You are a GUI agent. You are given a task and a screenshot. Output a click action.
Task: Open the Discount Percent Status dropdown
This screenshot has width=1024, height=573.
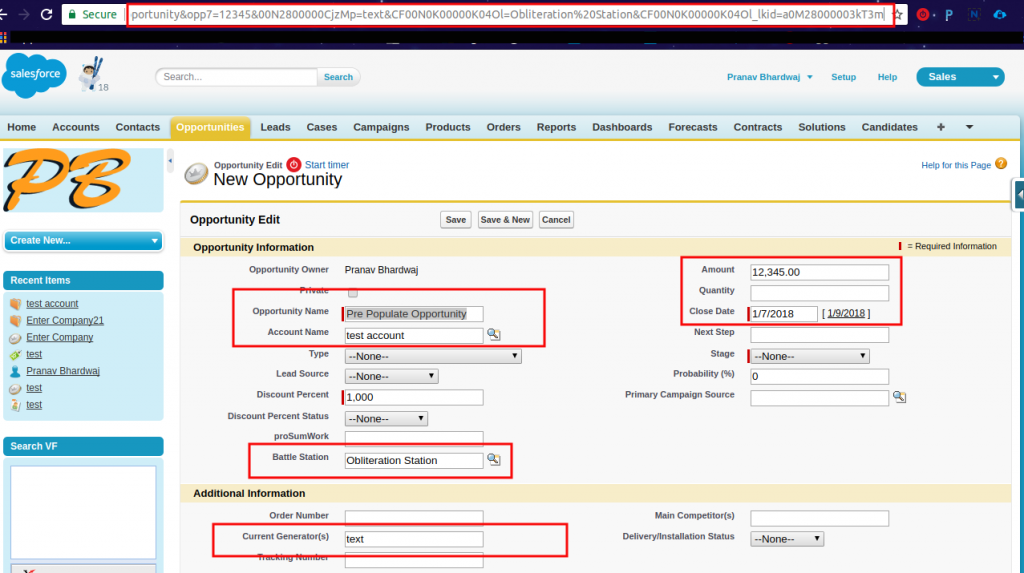[x=386, y=418]
